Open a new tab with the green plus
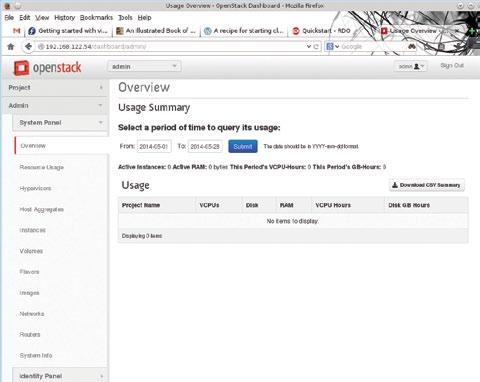Image resolution: width=480 pixels, height=382 pixels. pyautogui.click(x=472, y=31)
